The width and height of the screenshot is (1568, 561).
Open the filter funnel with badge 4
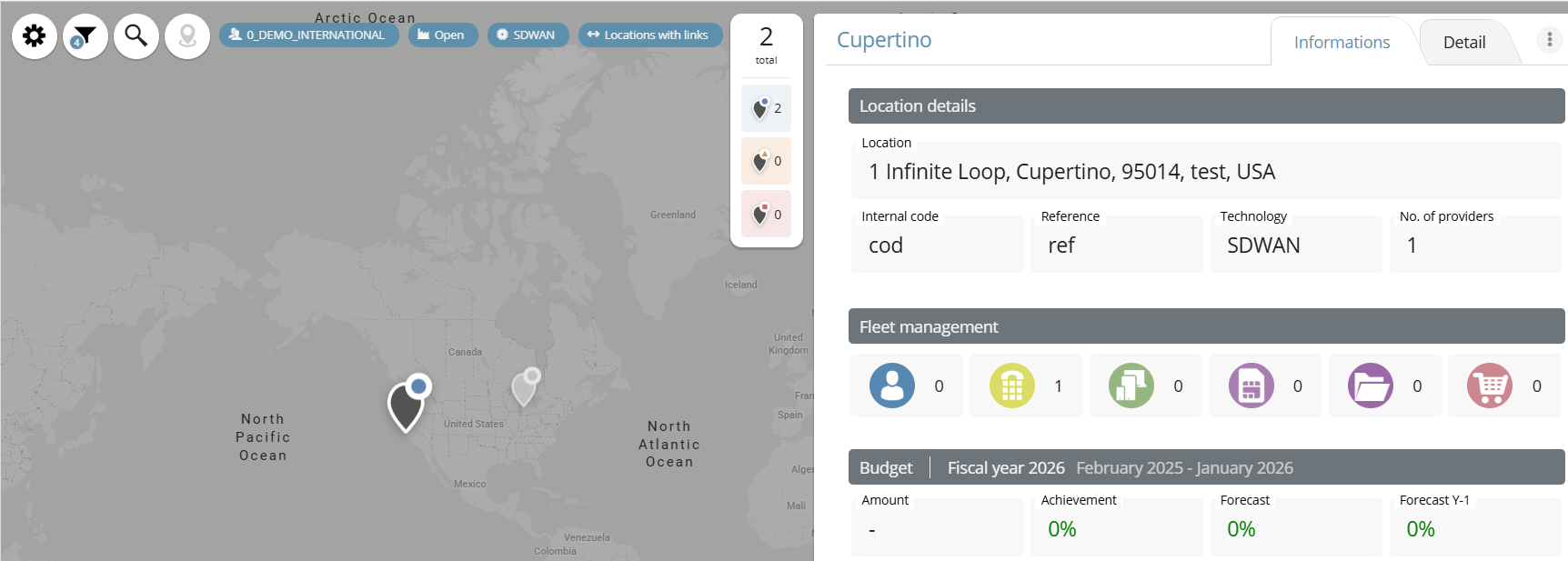click(85, 36)
